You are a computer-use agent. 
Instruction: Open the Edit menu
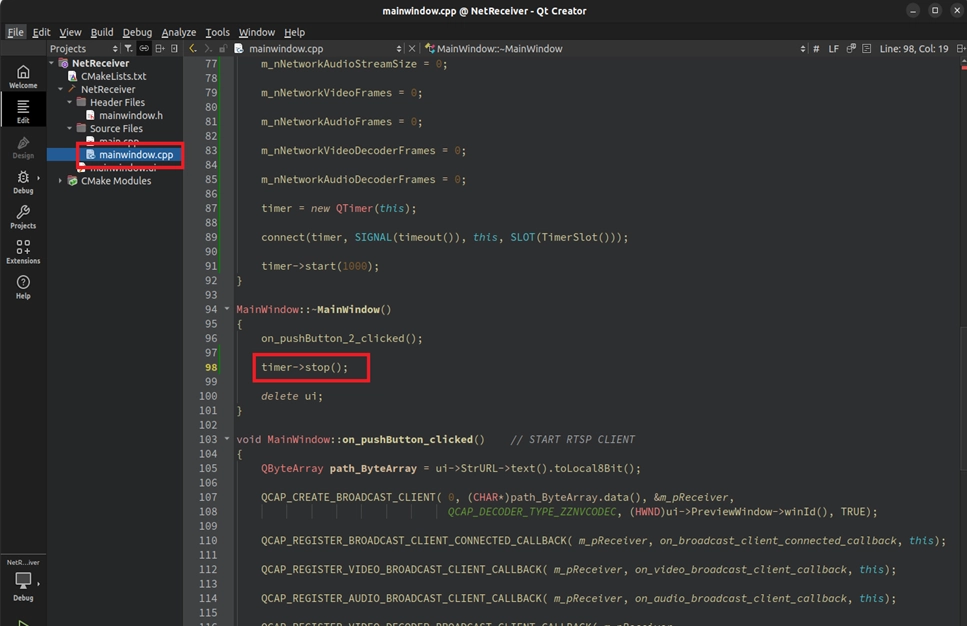(x=41, y=32)
